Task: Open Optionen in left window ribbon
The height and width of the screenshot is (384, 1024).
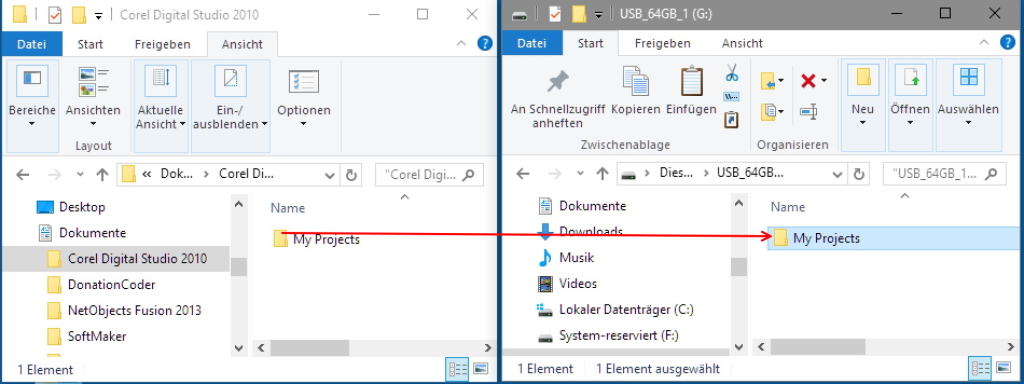Action: tap(304, 98)
